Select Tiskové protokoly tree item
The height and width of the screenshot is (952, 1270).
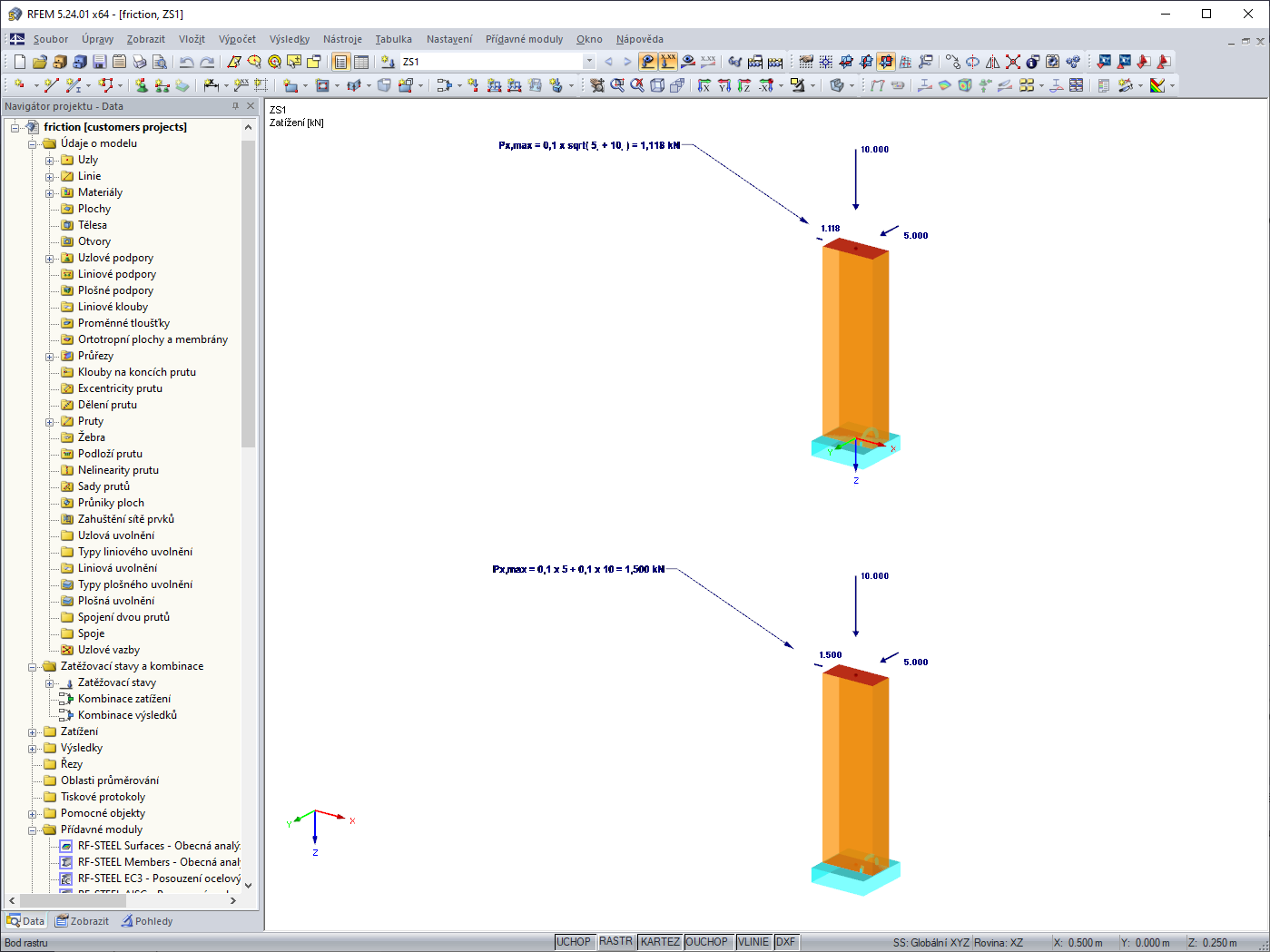[103, 797]
